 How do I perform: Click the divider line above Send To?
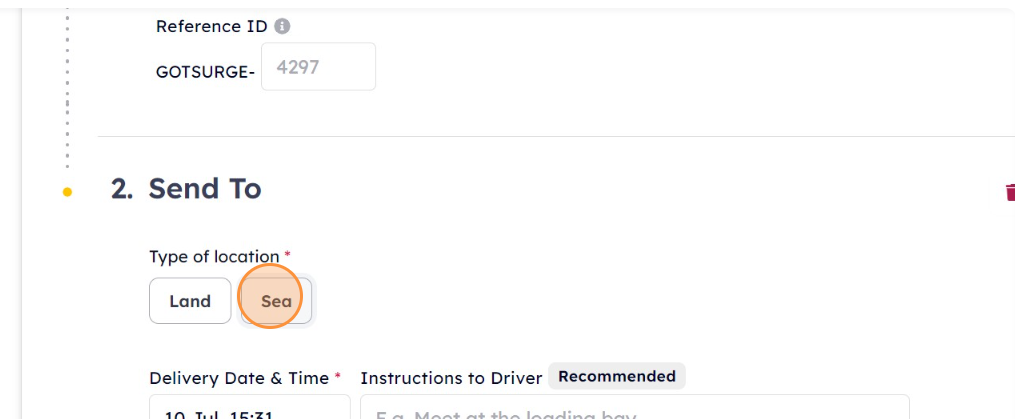click(556, 137)
